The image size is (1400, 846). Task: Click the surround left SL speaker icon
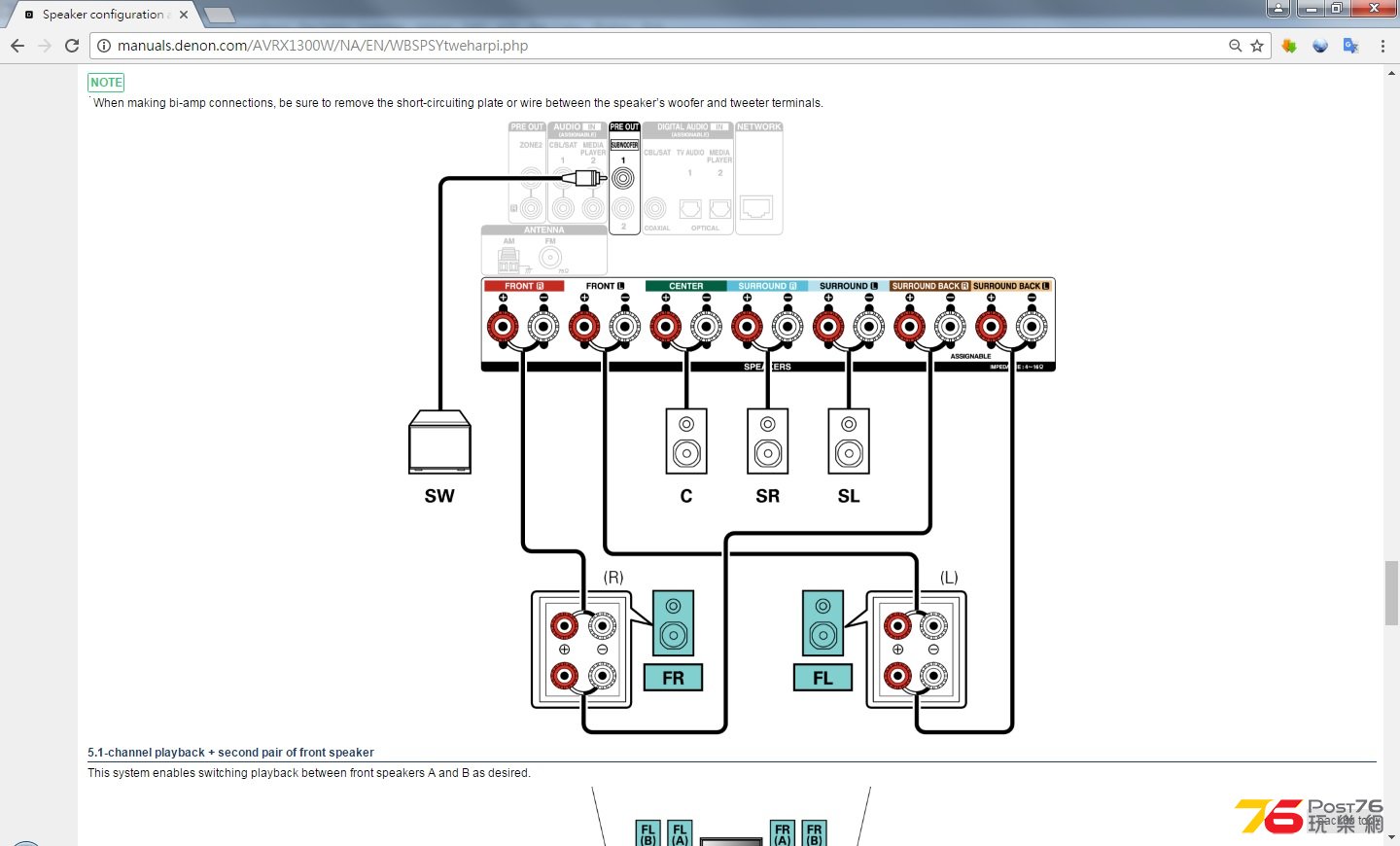click(x=849, y=441)
